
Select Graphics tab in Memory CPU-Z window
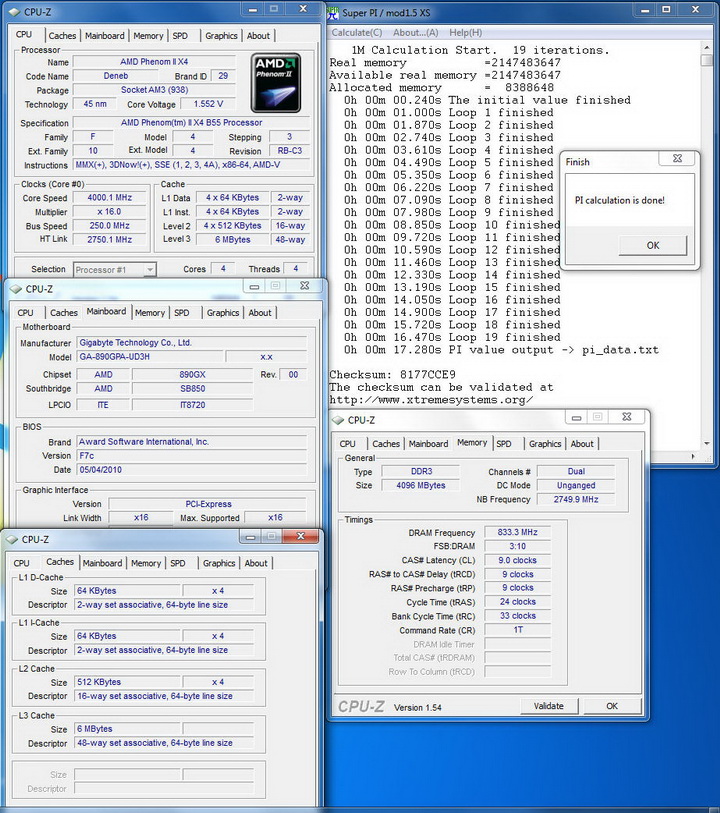pos(545,444)
